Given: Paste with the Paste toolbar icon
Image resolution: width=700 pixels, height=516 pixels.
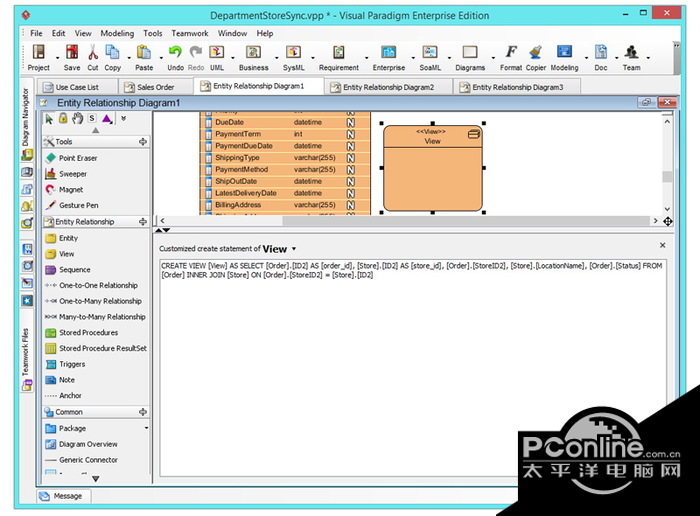Looking at the screenshot, I should tap(144, 52).
